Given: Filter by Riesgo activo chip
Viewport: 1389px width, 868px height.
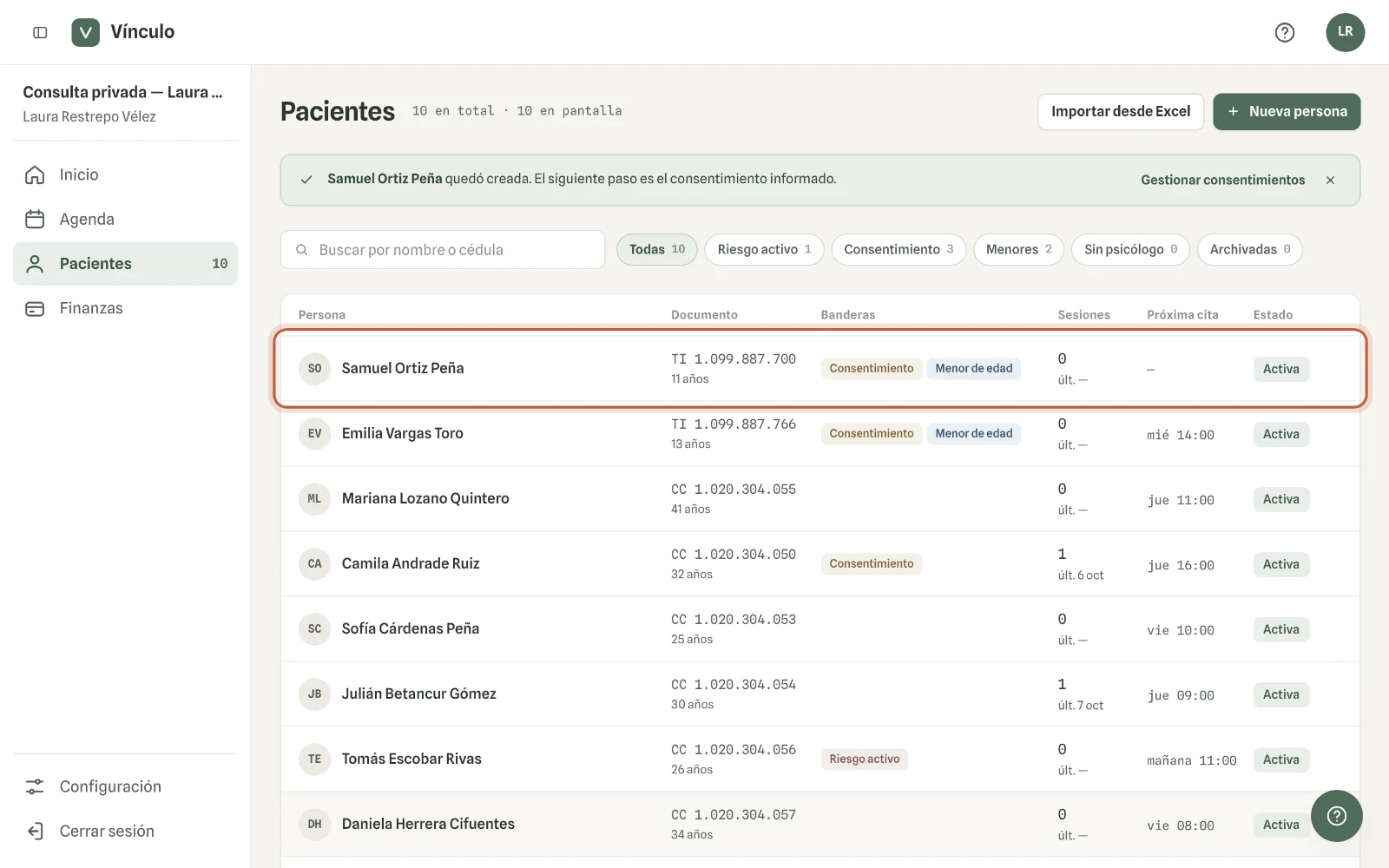Looking at the screenshot, I should (x=764, y=249).
